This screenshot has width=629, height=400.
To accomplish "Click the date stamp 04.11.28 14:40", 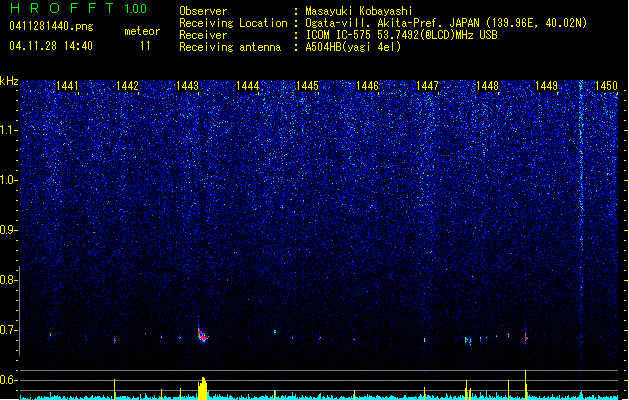I will 51,46.
